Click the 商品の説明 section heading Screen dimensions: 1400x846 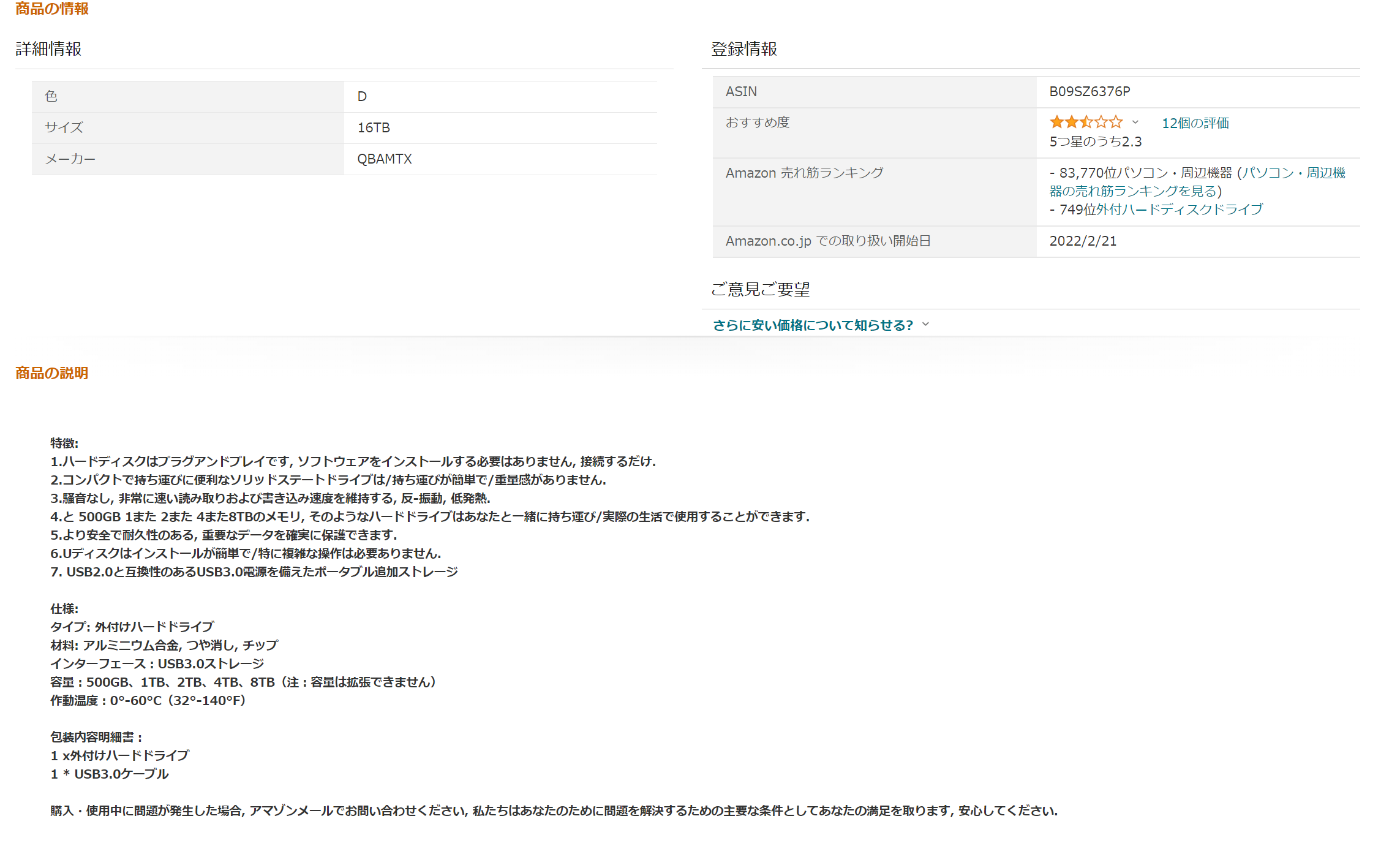point(52,373)
